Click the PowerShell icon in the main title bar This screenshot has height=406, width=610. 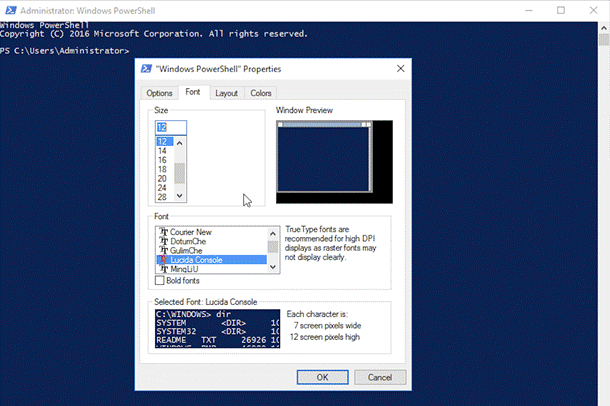(x=11, y=10)
